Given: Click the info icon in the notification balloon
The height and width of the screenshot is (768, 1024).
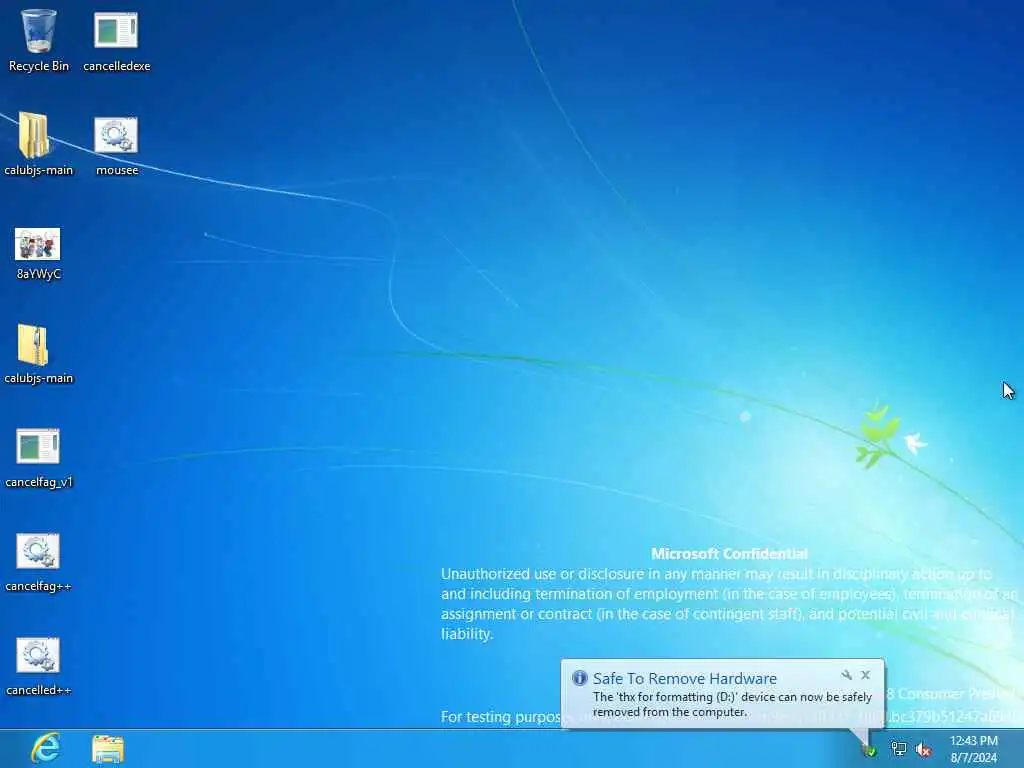Looking at the screenshot, I should click(579, 678).
